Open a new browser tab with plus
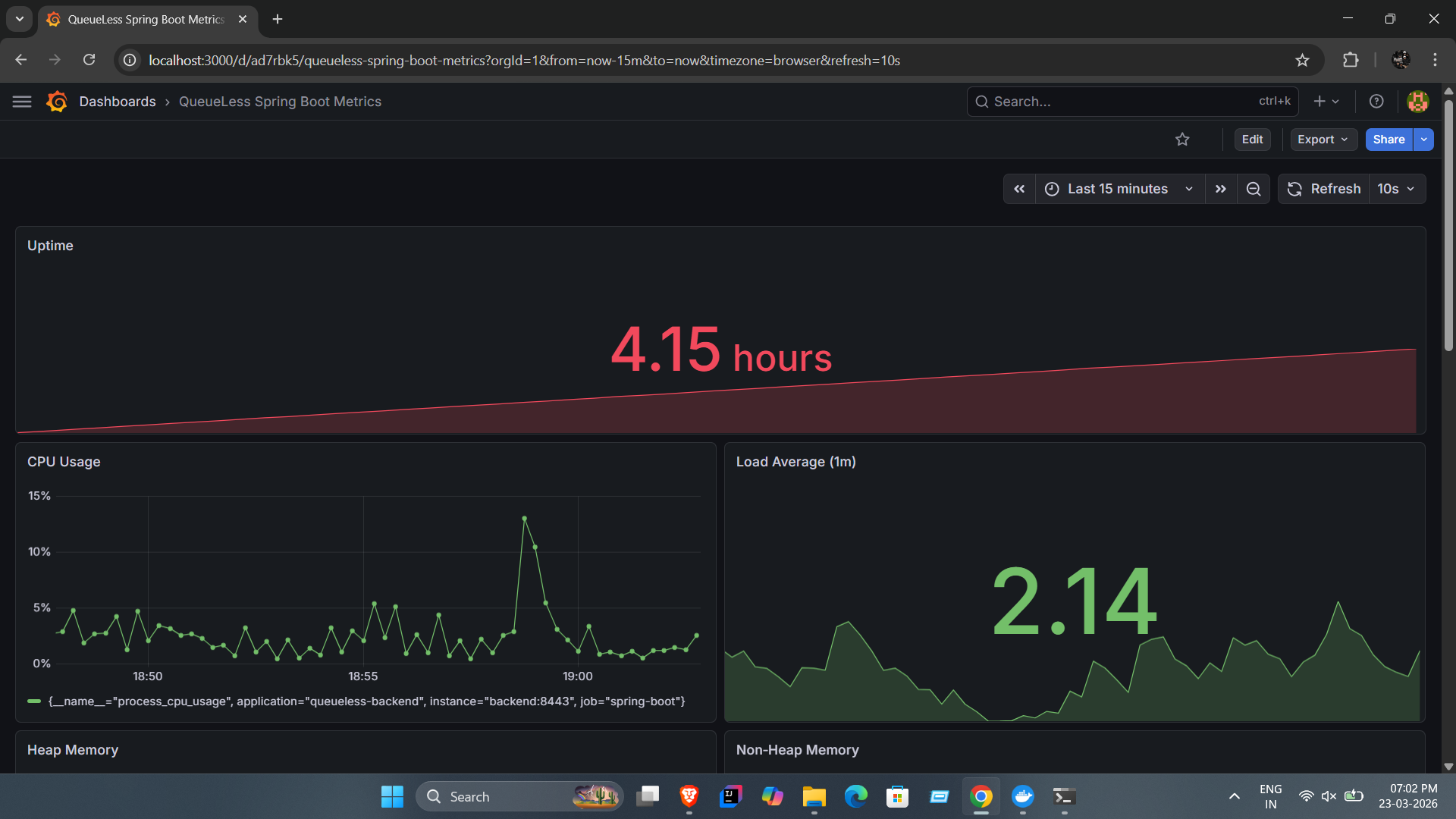Screen dimensions: 1456x819 tap(278, 20)
